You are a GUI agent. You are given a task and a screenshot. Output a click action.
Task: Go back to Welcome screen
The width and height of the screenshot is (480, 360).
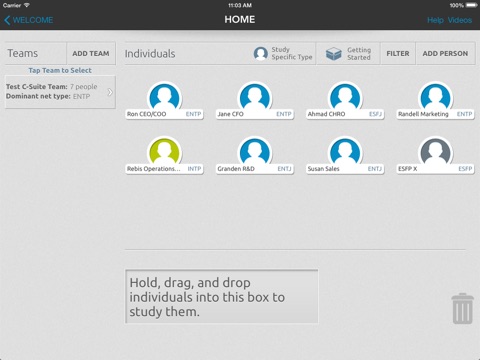tap(29, 20)
